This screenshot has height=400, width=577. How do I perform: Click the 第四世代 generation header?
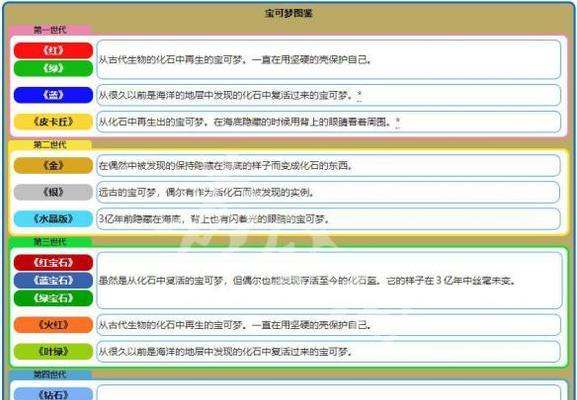click(50, 375)
